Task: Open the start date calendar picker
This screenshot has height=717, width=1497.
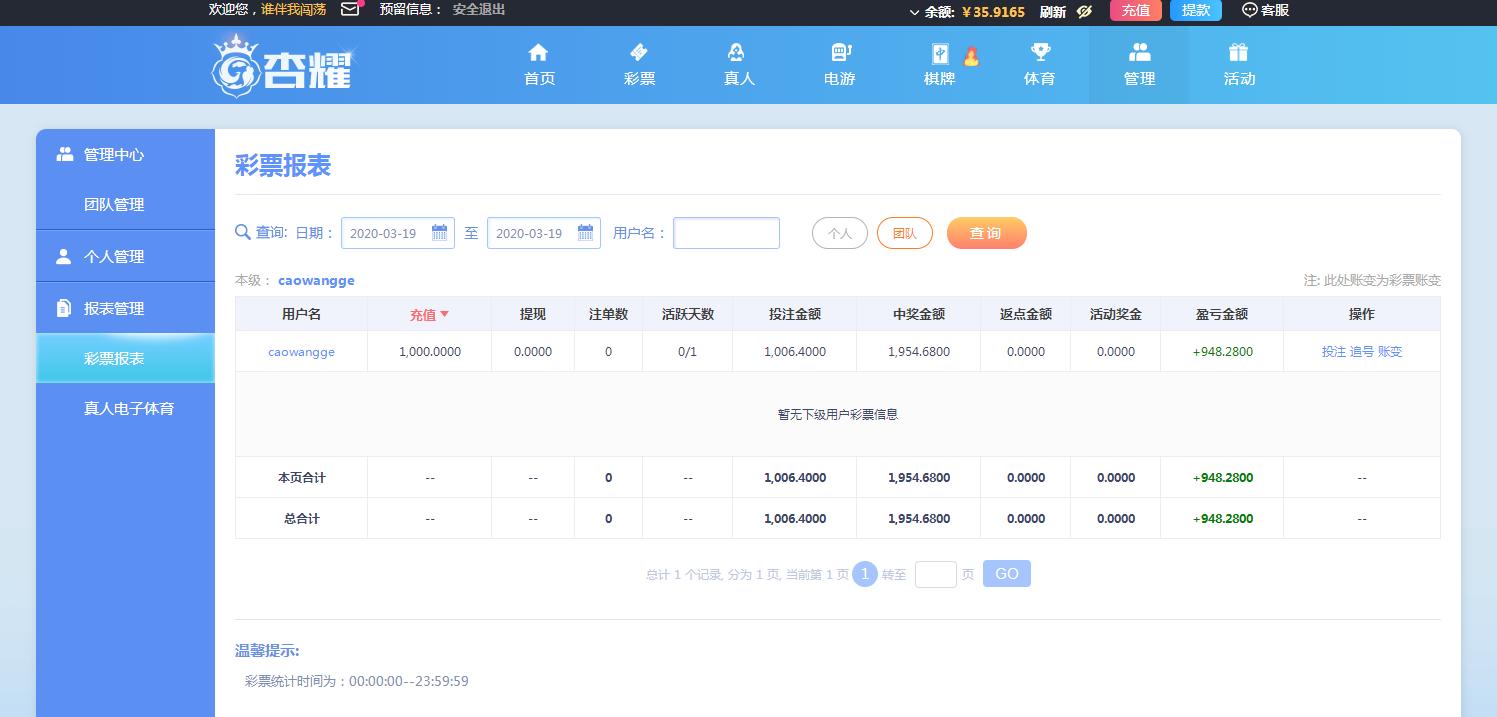Action: (x=439, y=233)
